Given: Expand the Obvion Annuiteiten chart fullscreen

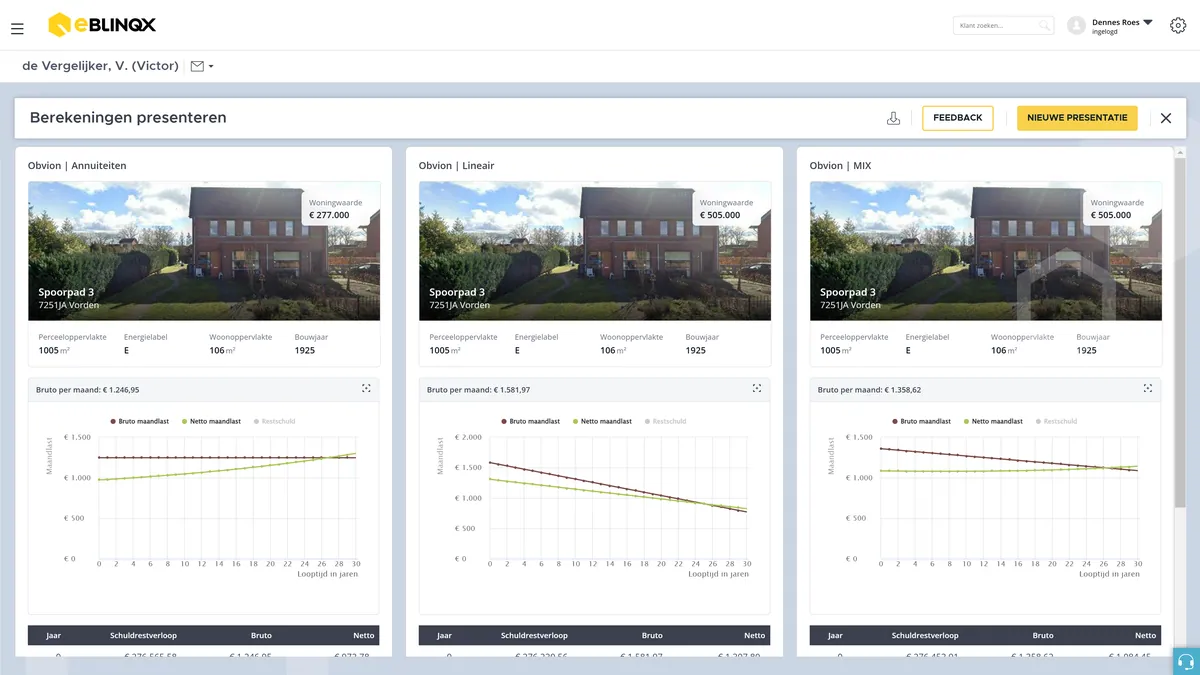Looking at the screenshot, I should [x=366, y=388].
